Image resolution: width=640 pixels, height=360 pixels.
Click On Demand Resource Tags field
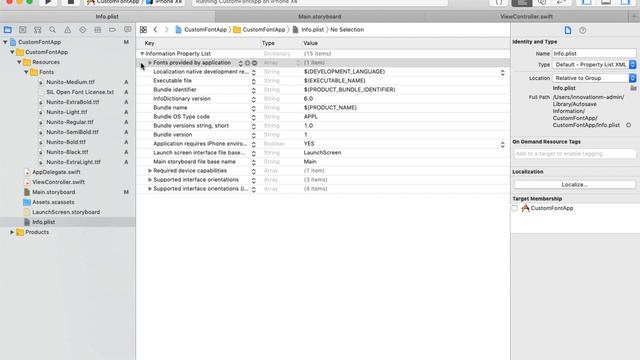coord(574,154)
